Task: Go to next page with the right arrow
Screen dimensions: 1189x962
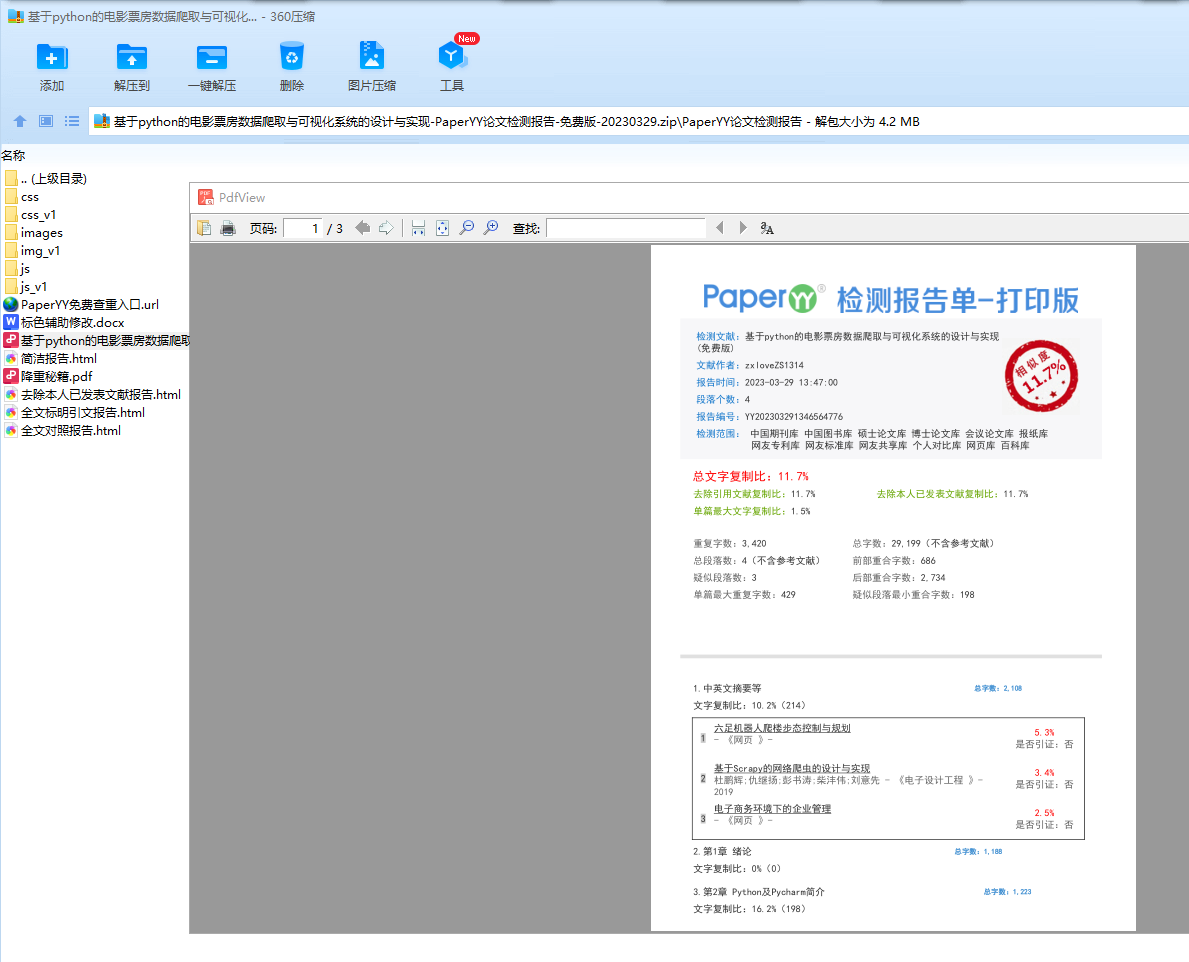Action: [386, 228]
